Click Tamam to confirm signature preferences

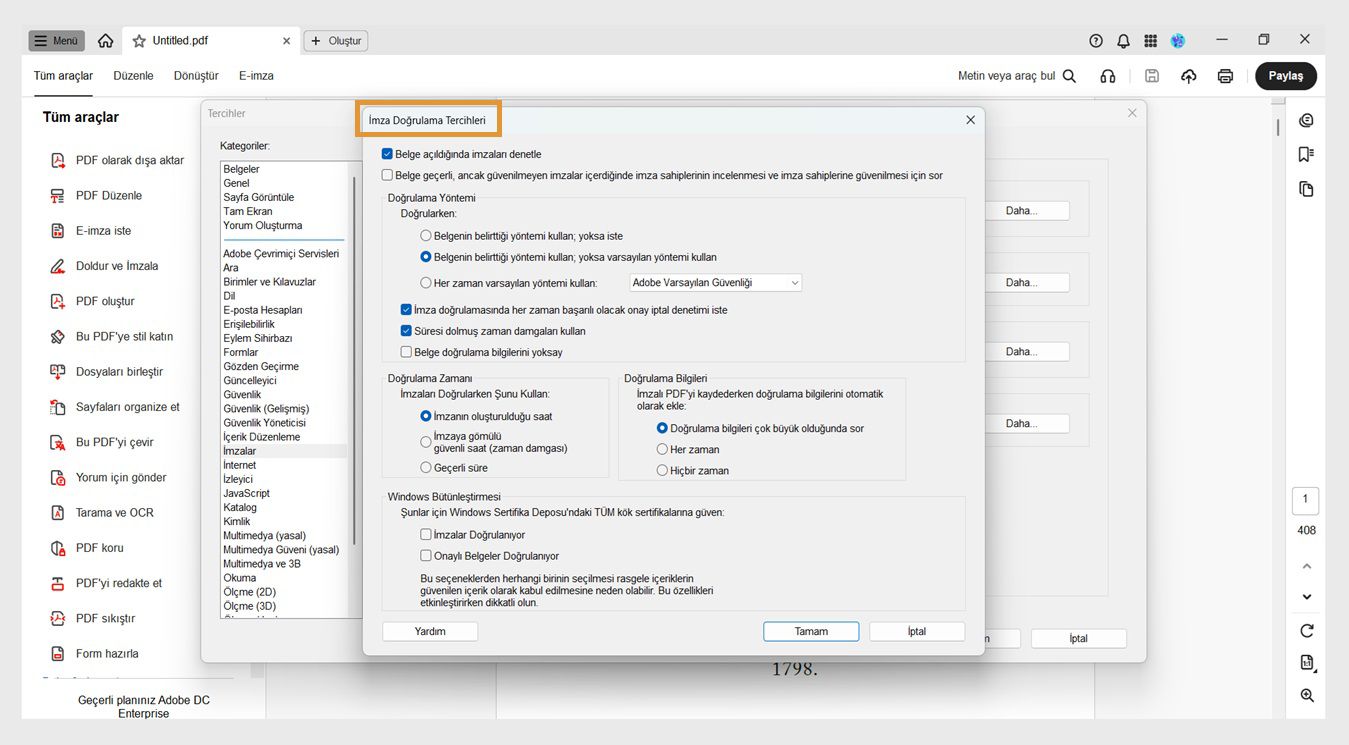click(811, 631)
